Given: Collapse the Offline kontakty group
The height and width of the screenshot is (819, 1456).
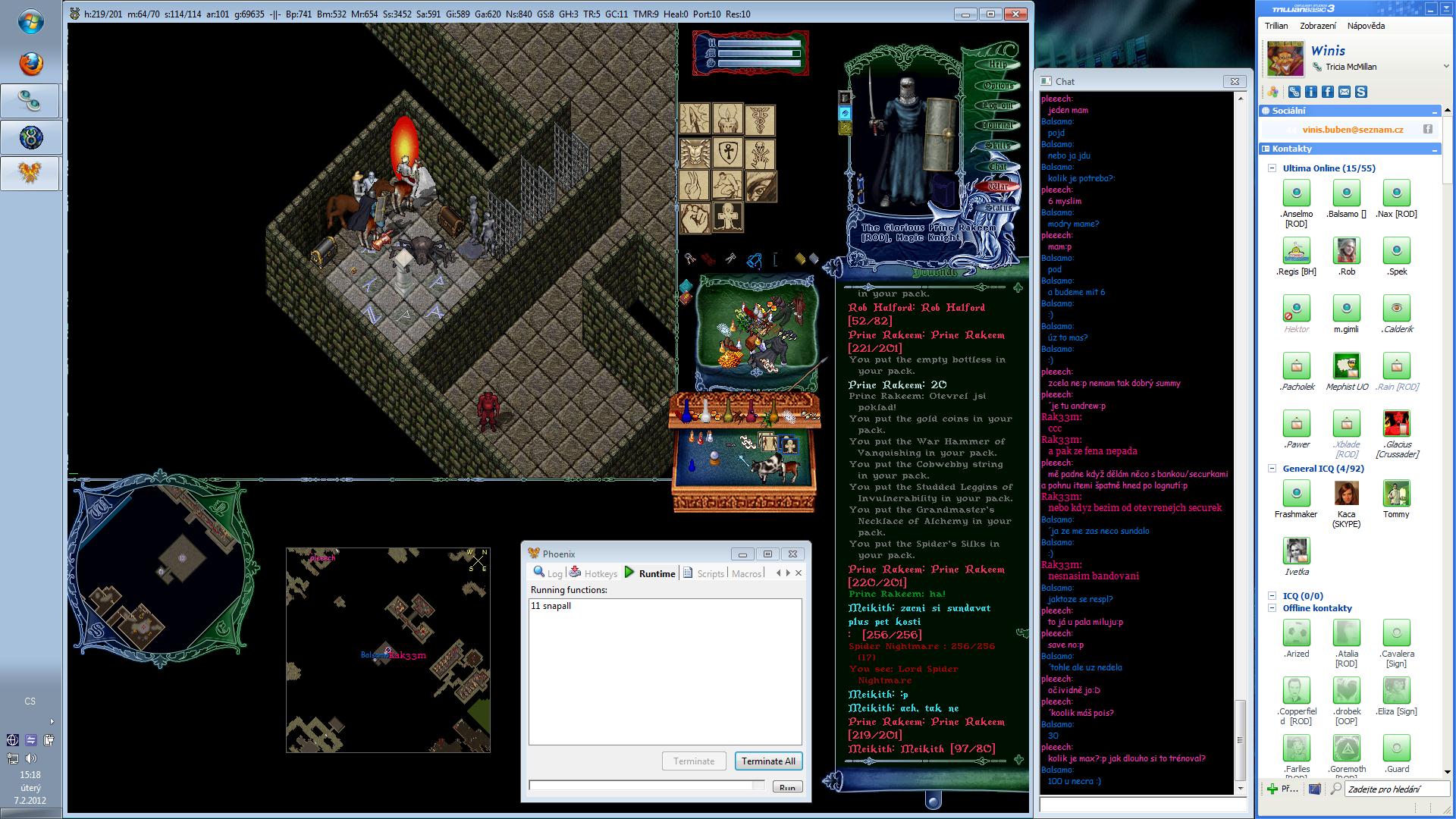Looking at the screenshot, I should (1272, 608).
